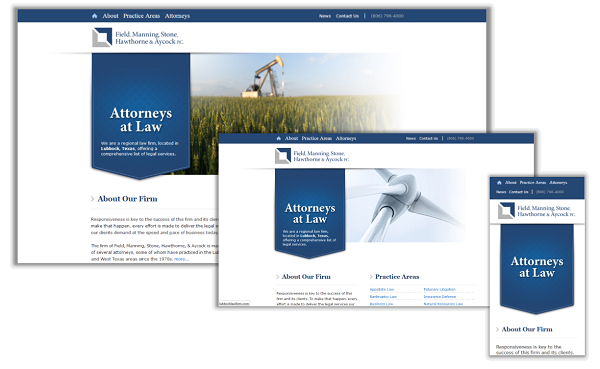
Task: Open the Appellate Law link in tablet view
Action: (382, 289)
